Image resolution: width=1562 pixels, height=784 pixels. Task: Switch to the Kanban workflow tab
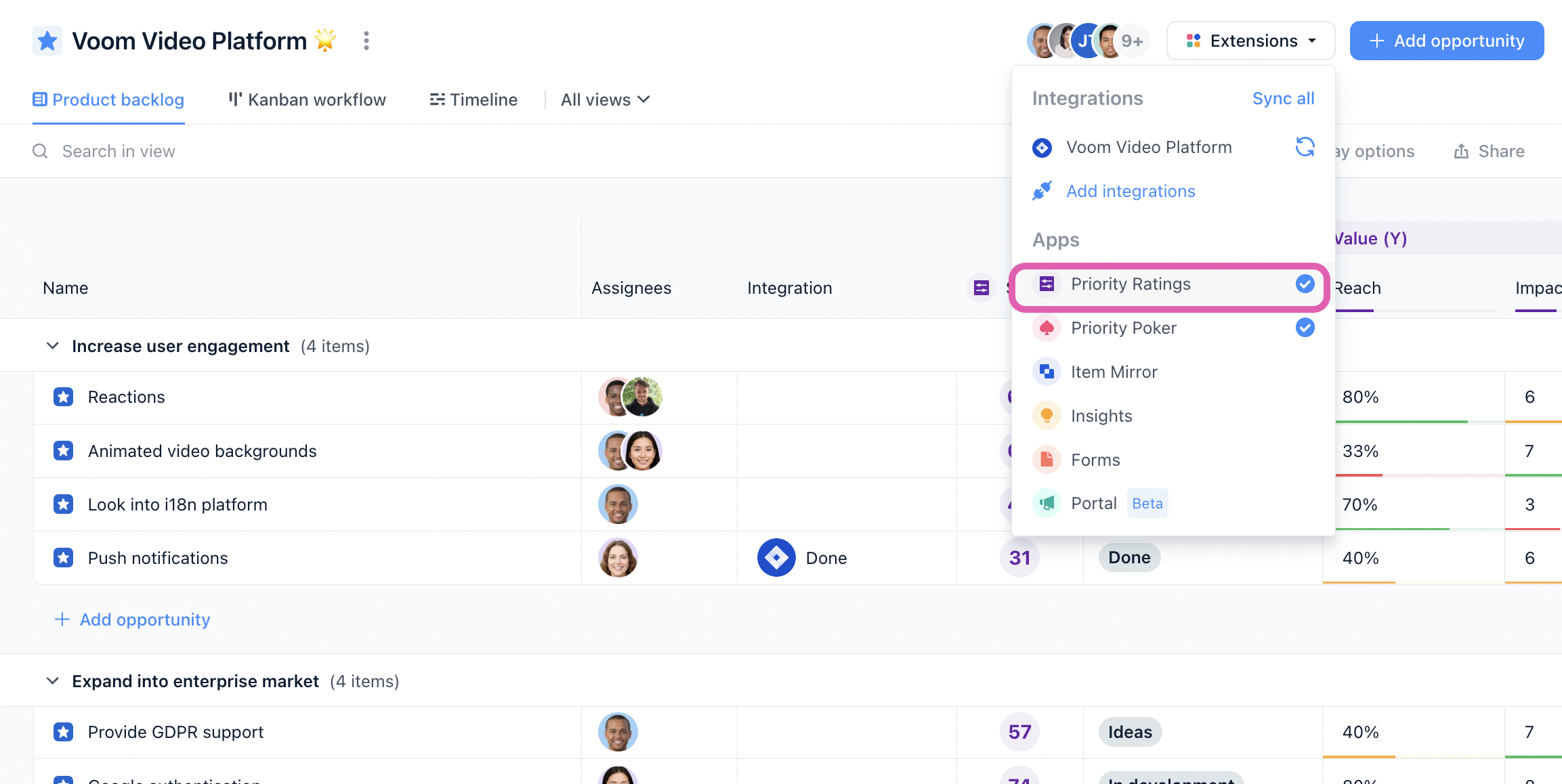click(x=307, y=100)
